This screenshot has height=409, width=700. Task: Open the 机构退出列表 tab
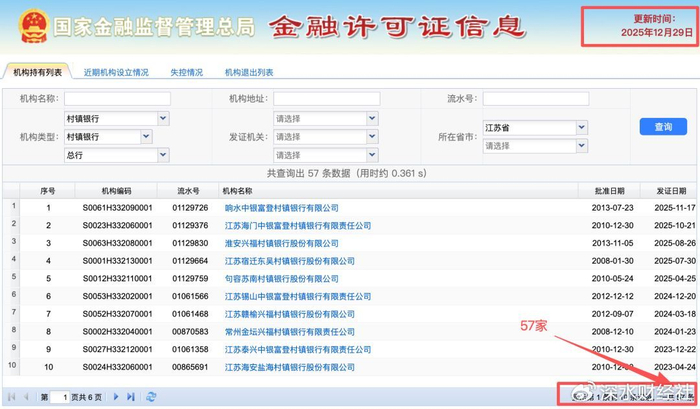[249, 72]
